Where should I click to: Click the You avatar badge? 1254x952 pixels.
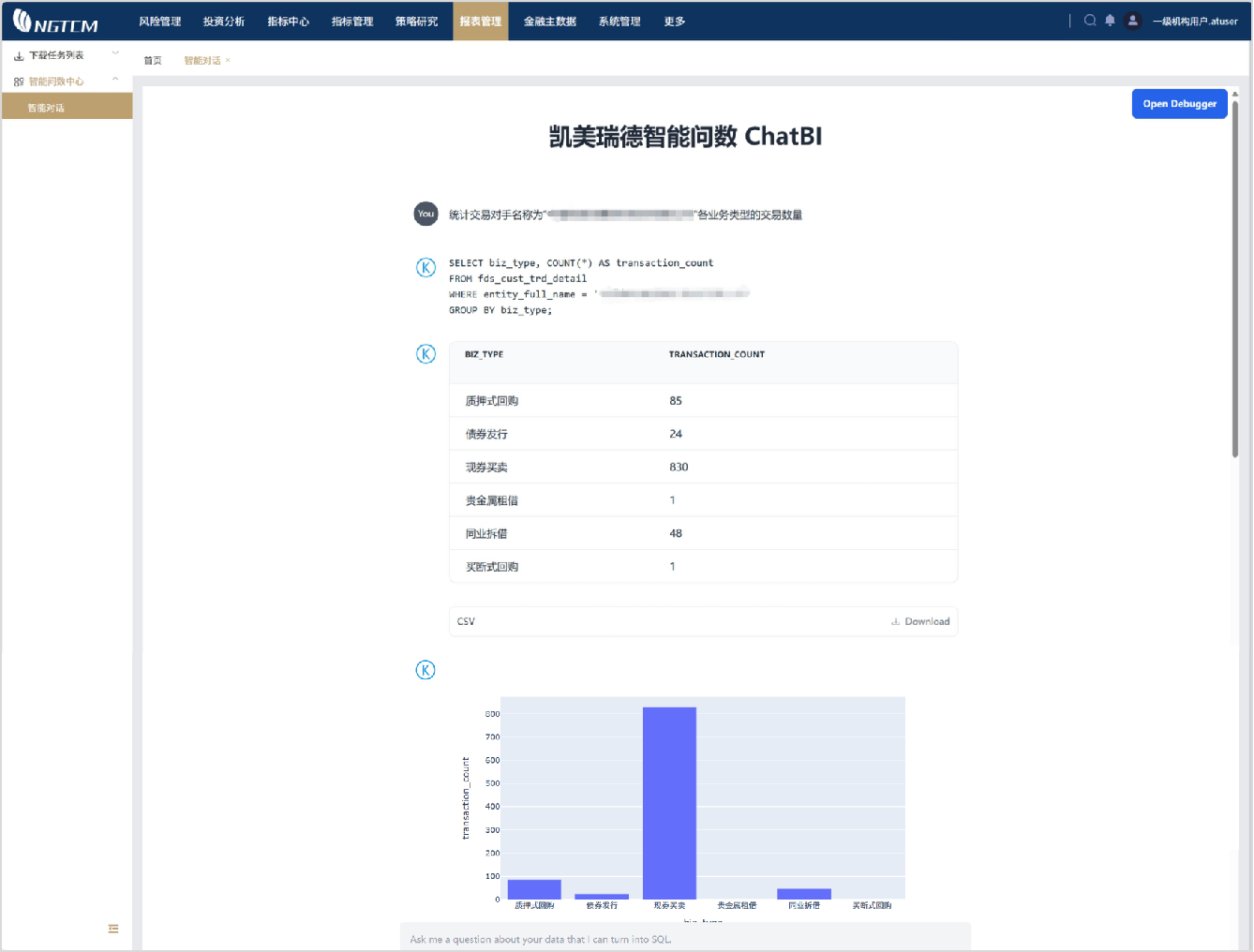tap(425, 214)
